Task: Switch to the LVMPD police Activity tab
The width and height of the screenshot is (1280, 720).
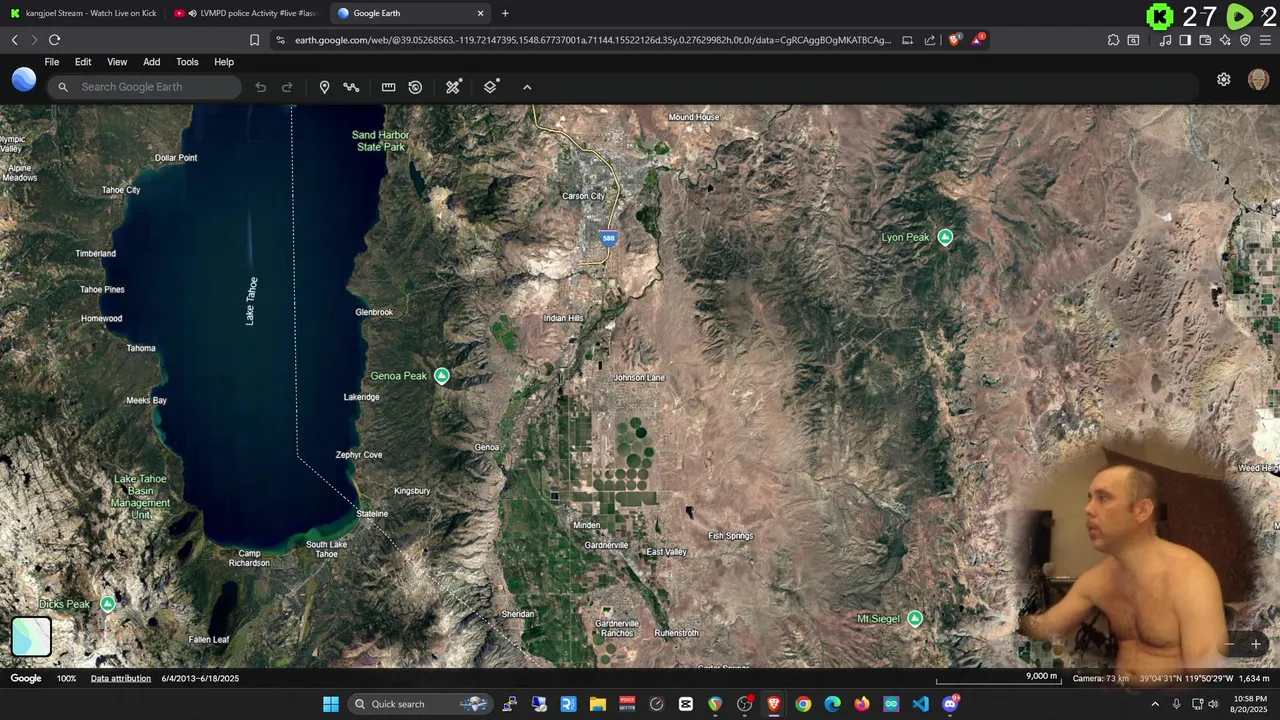Action: pos(245,13)
